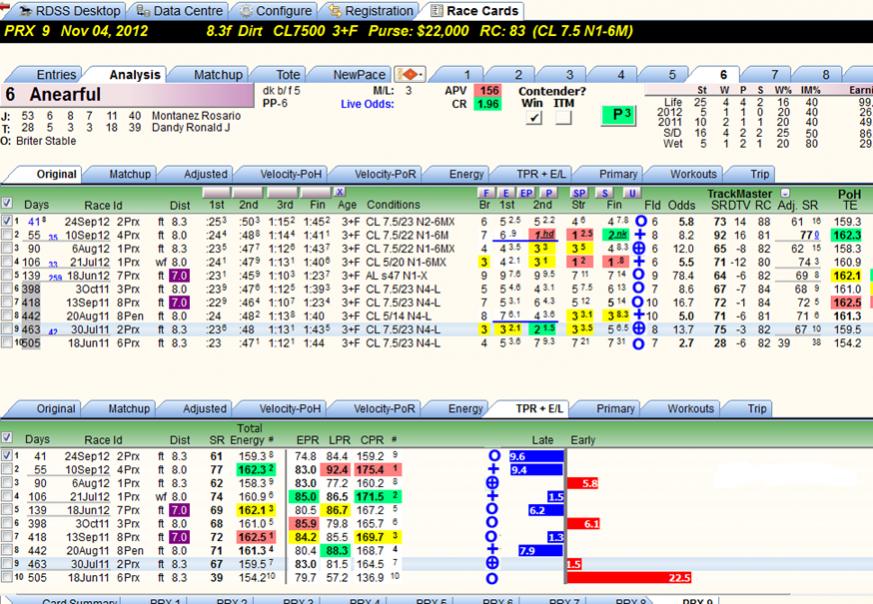
Task: Check row 7 box in the TPR + E/L table
Action: (x=7, y=537)
